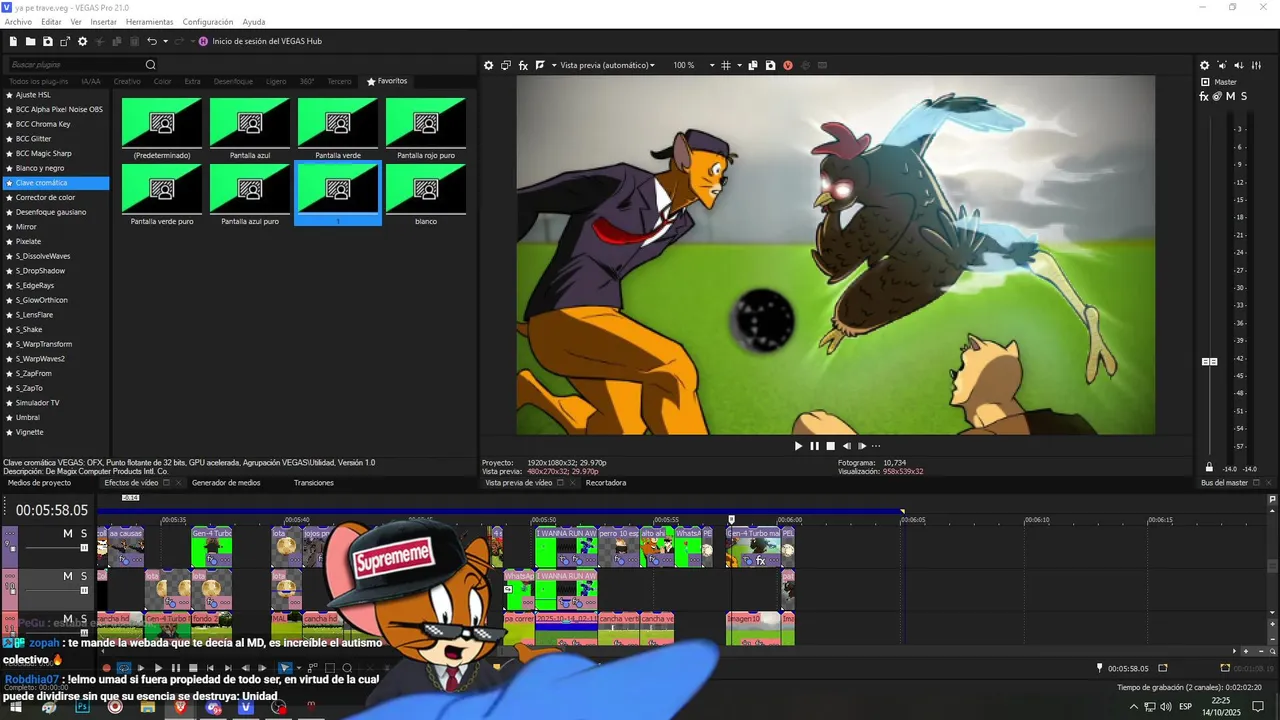Open video output FX in preview toolbar

pyautogui.click(x=523, y=65)
